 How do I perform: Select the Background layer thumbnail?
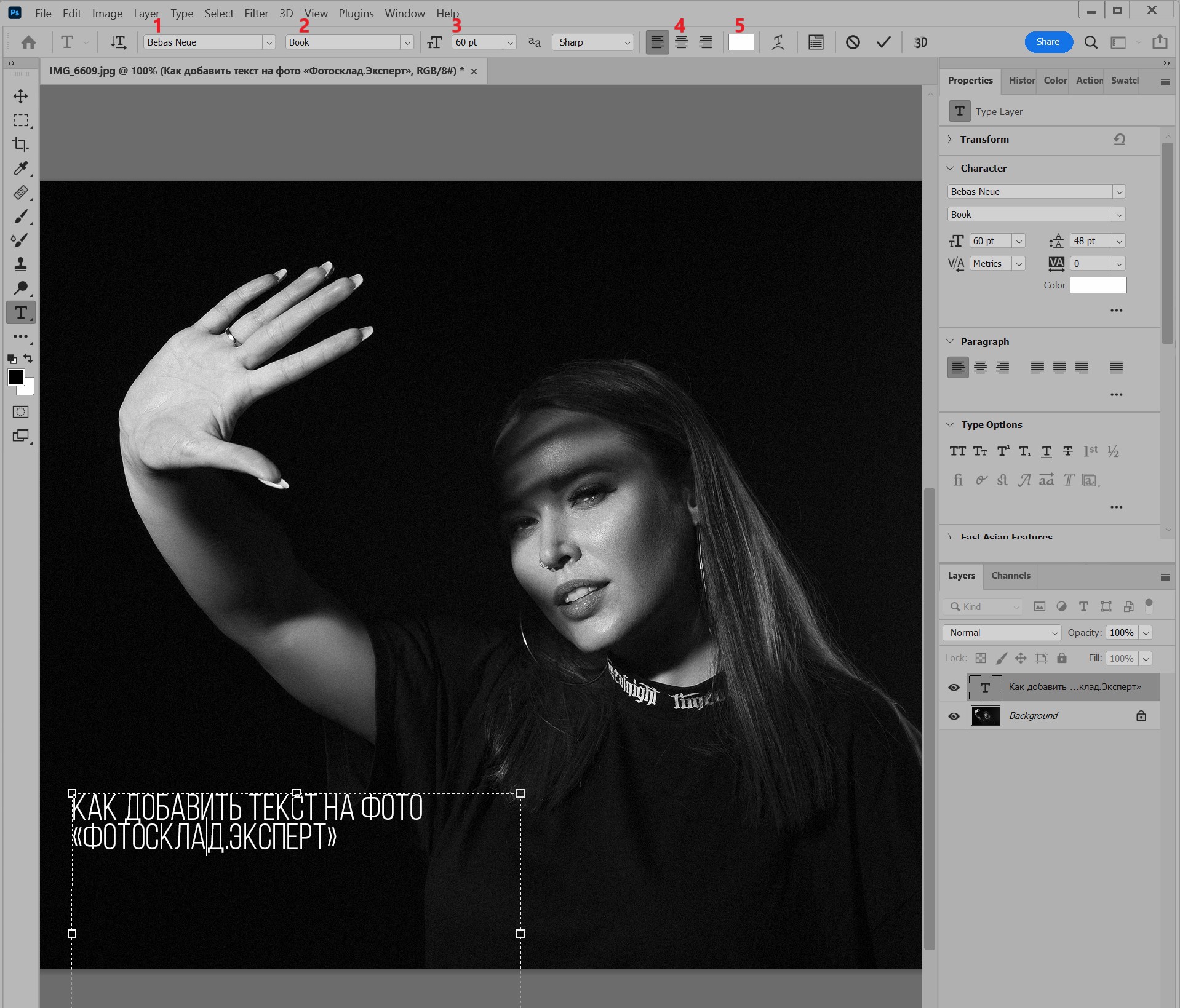985,716
